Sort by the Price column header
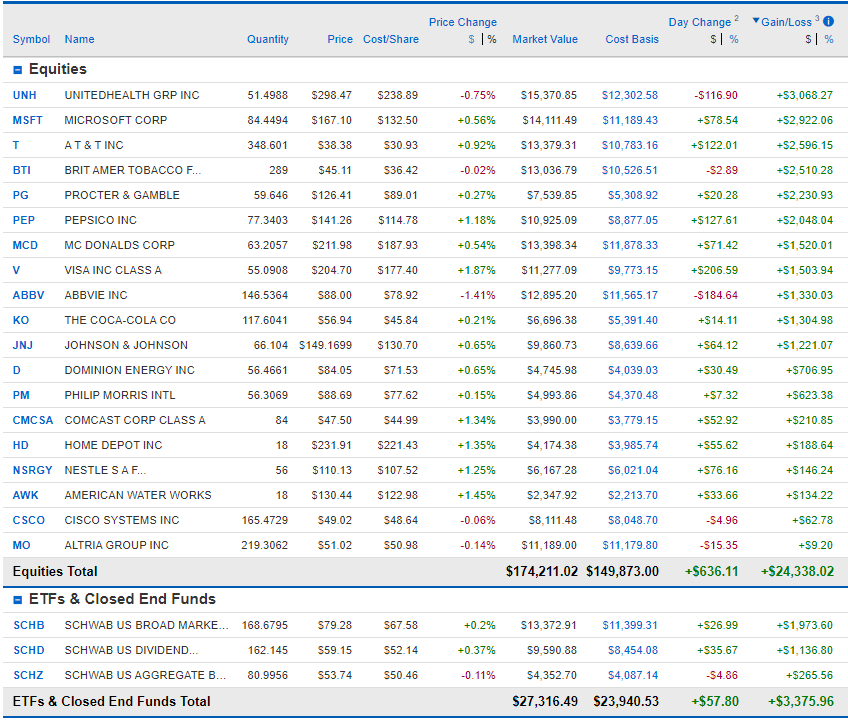Viewport: 848px width, 720px height. coord(340,39)
